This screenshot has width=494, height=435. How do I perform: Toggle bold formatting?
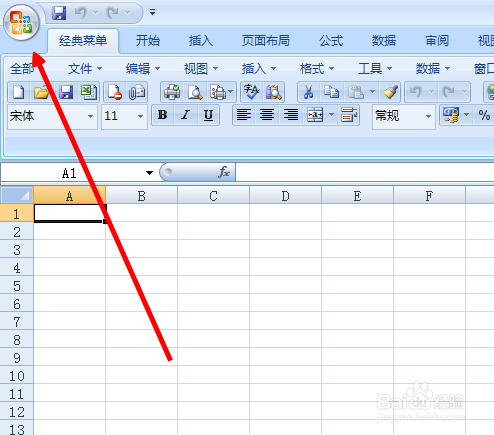pos(163,115)
